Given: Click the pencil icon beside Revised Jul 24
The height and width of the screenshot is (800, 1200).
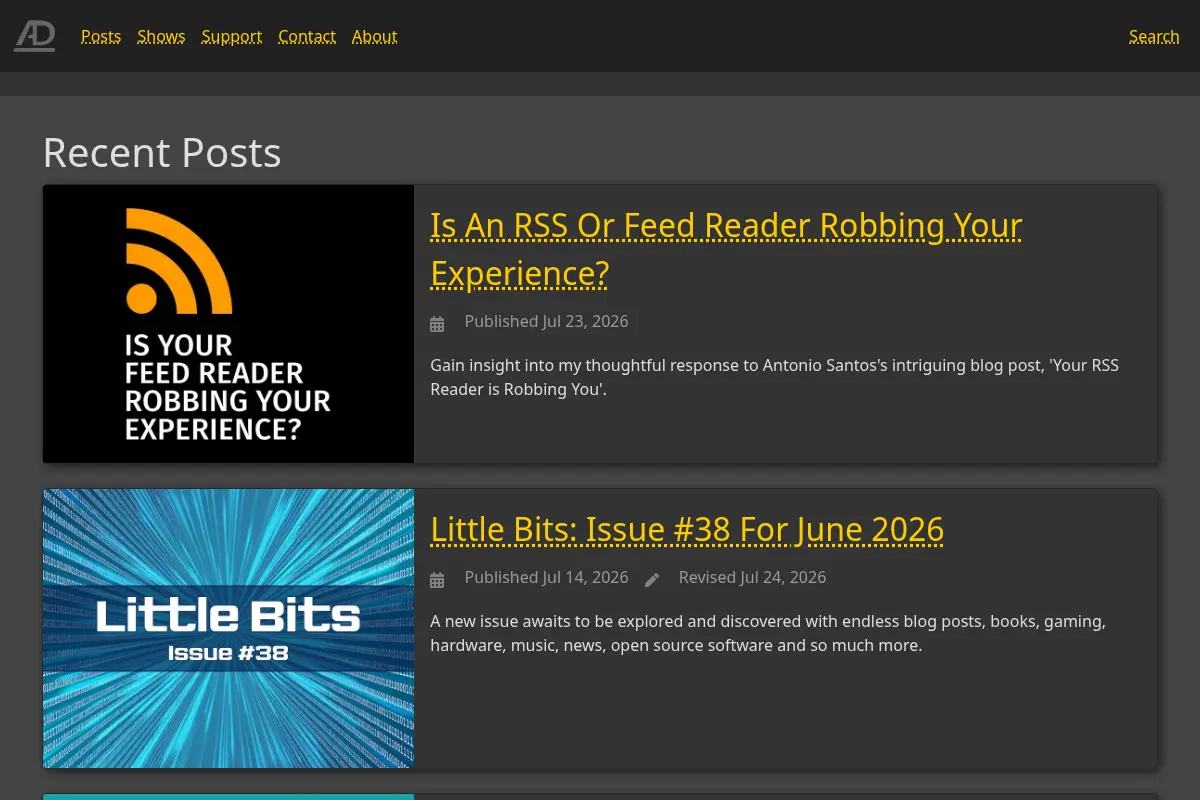Looking at the screenshot, I should (x=652, y=579).
